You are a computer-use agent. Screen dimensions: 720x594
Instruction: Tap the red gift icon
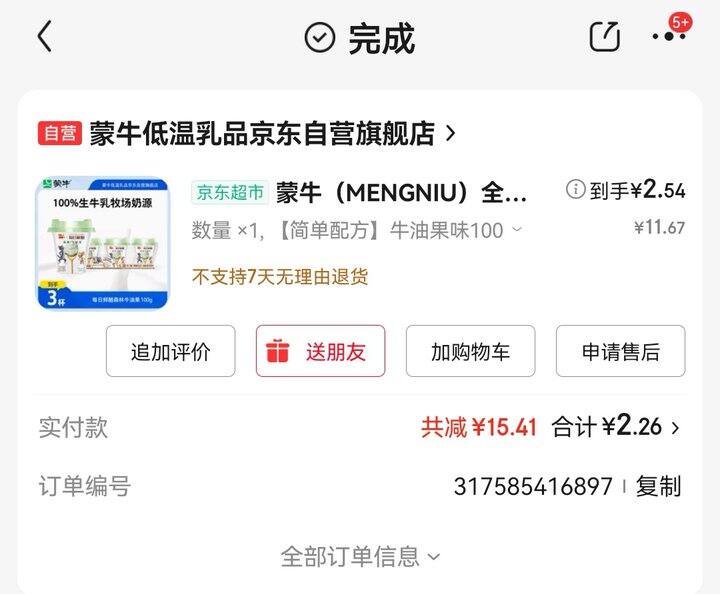pos(277,351)
